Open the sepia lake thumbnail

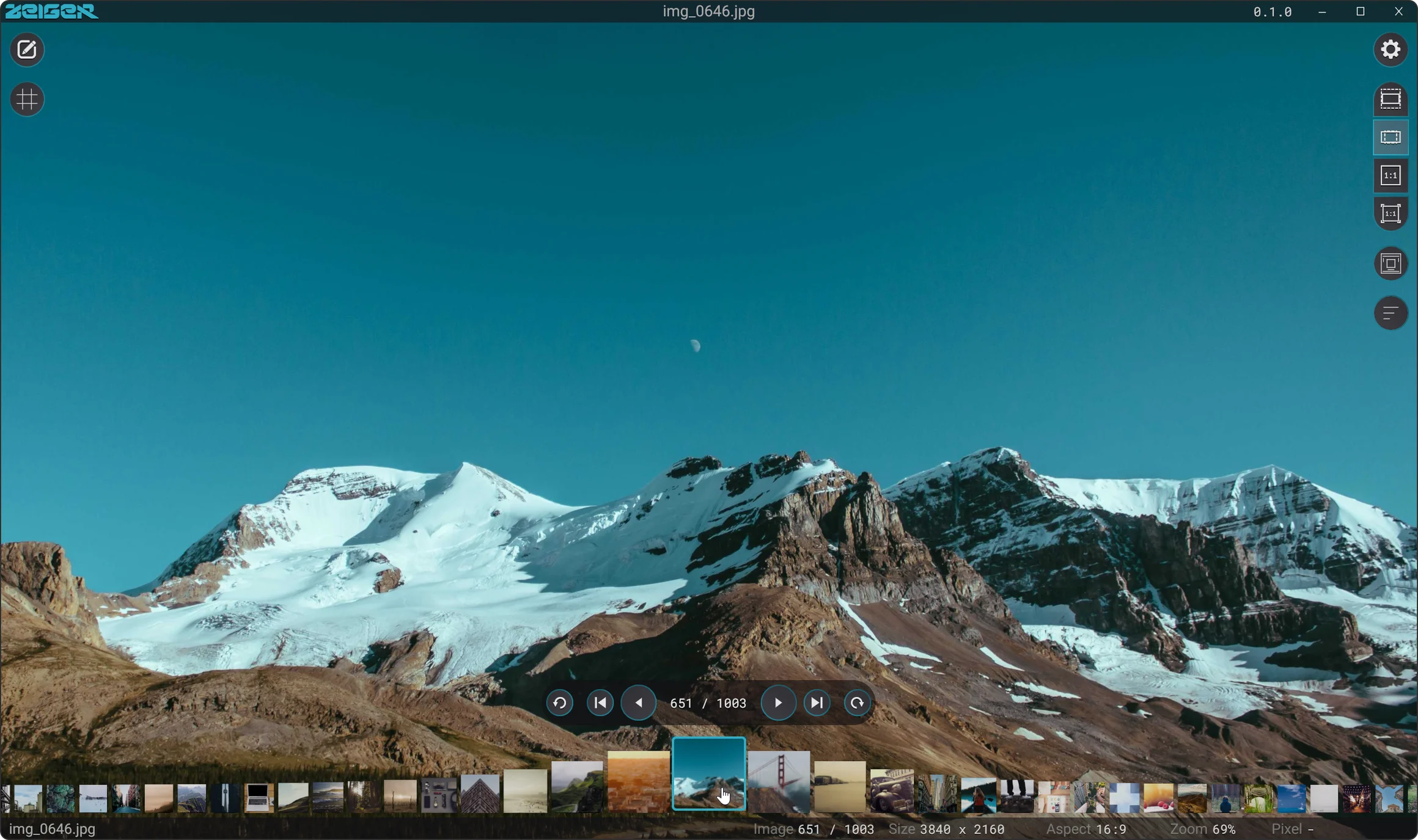pyautogui.click(x=840, y=787)
